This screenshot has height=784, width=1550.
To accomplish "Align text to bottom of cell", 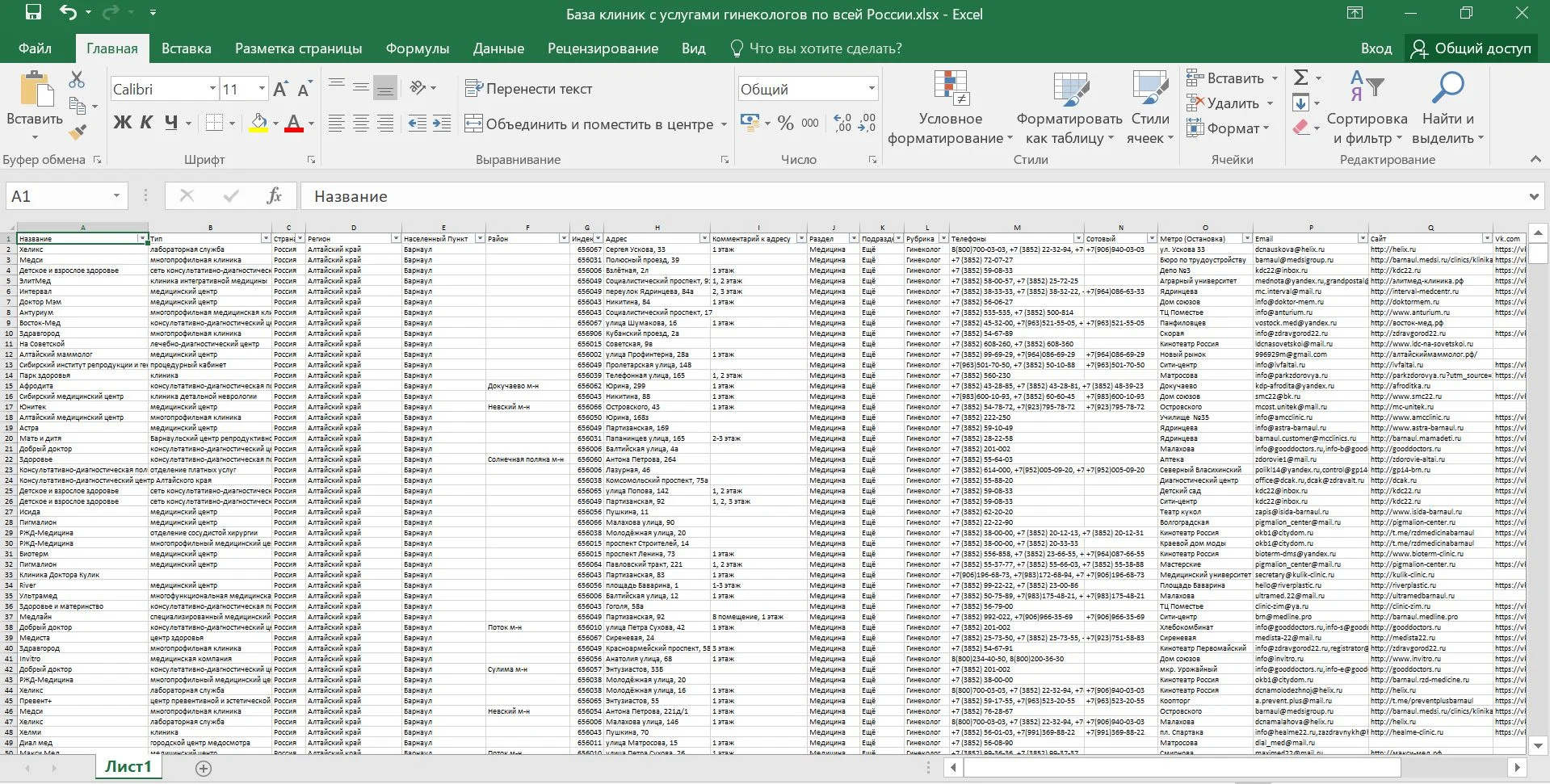I will pos(385,88).
